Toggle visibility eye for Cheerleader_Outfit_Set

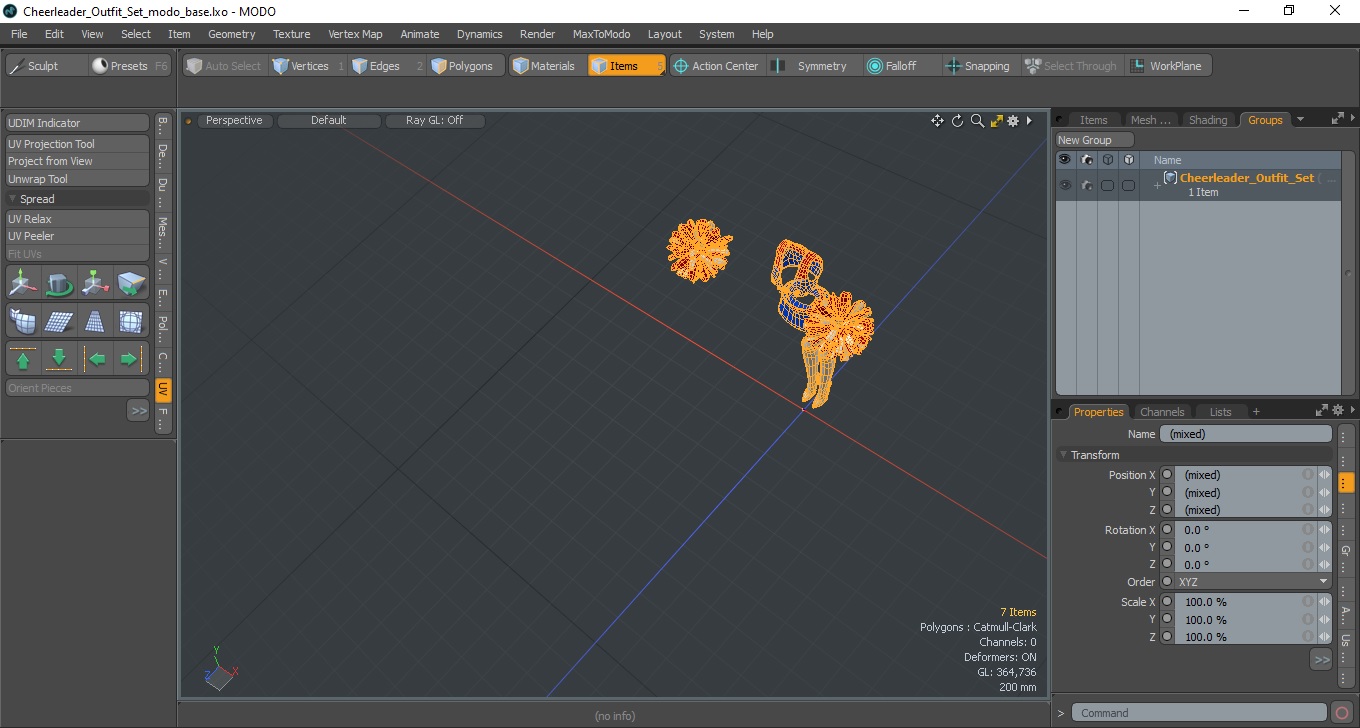click(x=1065, y=185)
